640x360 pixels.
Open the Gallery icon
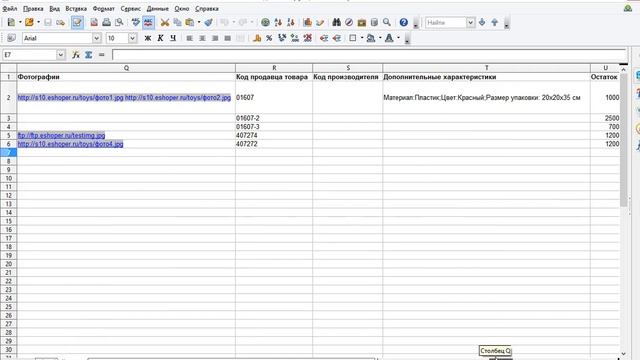tap(362, 22)
